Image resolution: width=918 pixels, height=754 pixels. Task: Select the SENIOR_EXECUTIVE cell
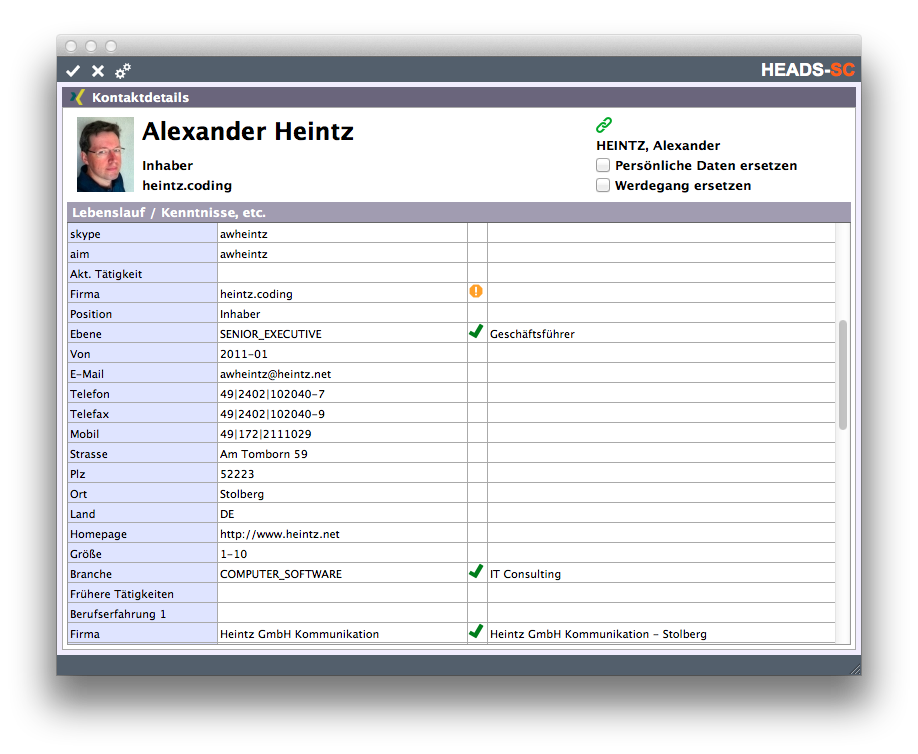[342, 334]
